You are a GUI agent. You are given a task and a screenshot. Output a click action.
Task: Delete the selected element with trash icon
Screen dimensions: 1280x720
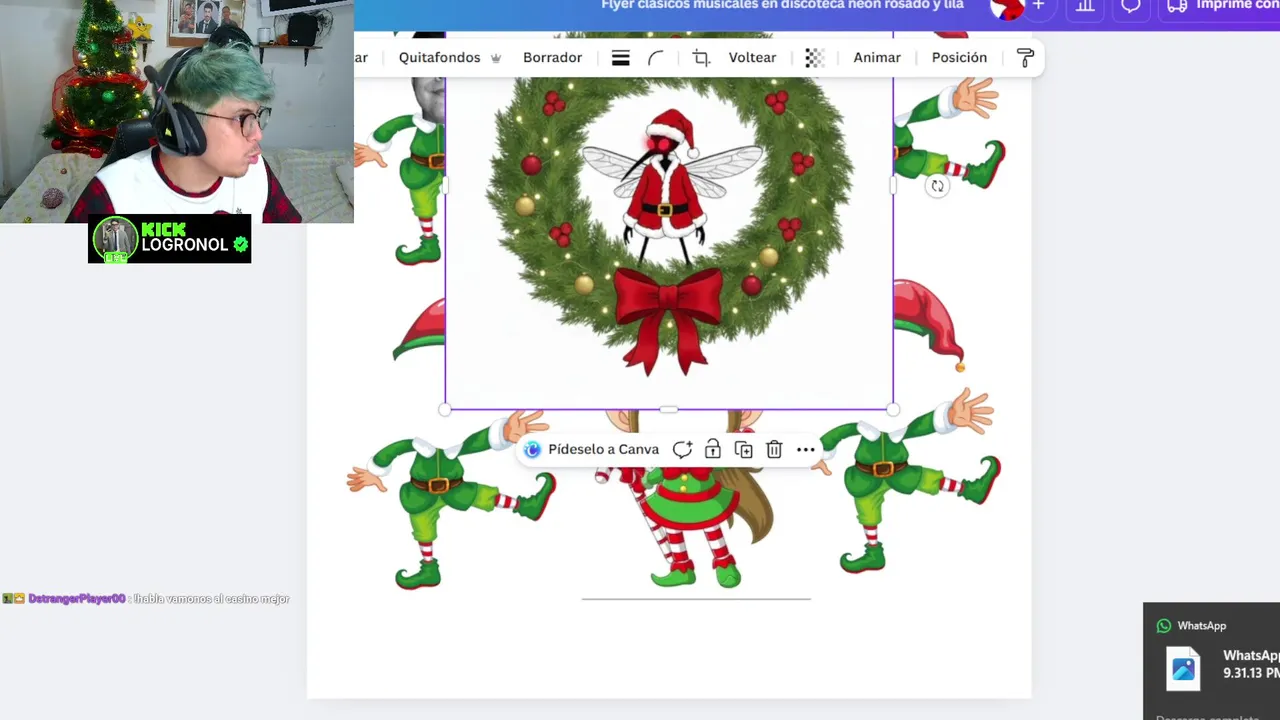(774, 450)
